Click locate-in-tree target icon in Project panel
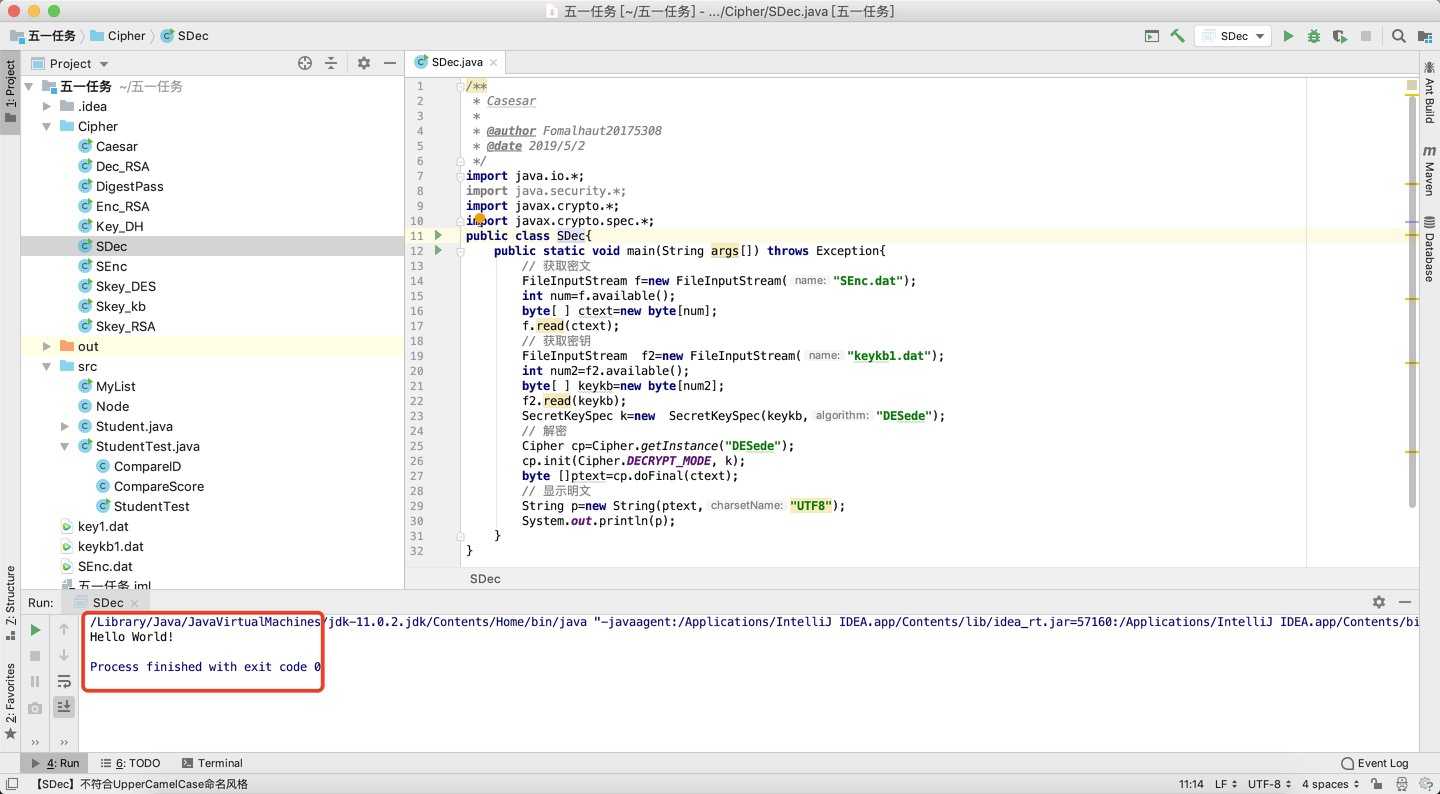1440x794 pixels. coord(305,63)
